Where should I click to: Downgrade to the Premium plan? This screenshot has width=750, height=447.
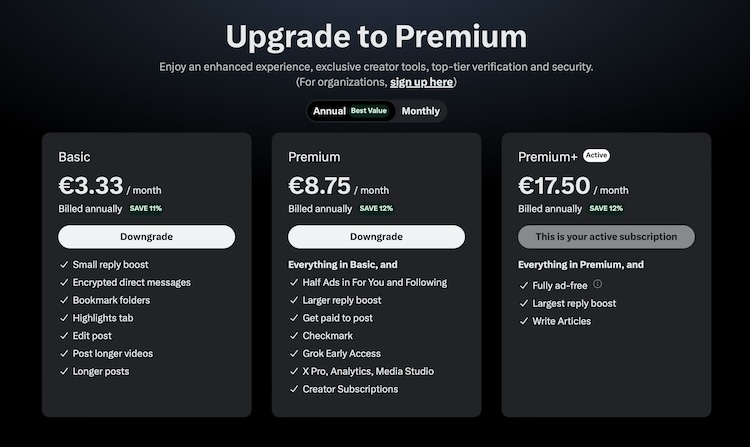[376, 237]
